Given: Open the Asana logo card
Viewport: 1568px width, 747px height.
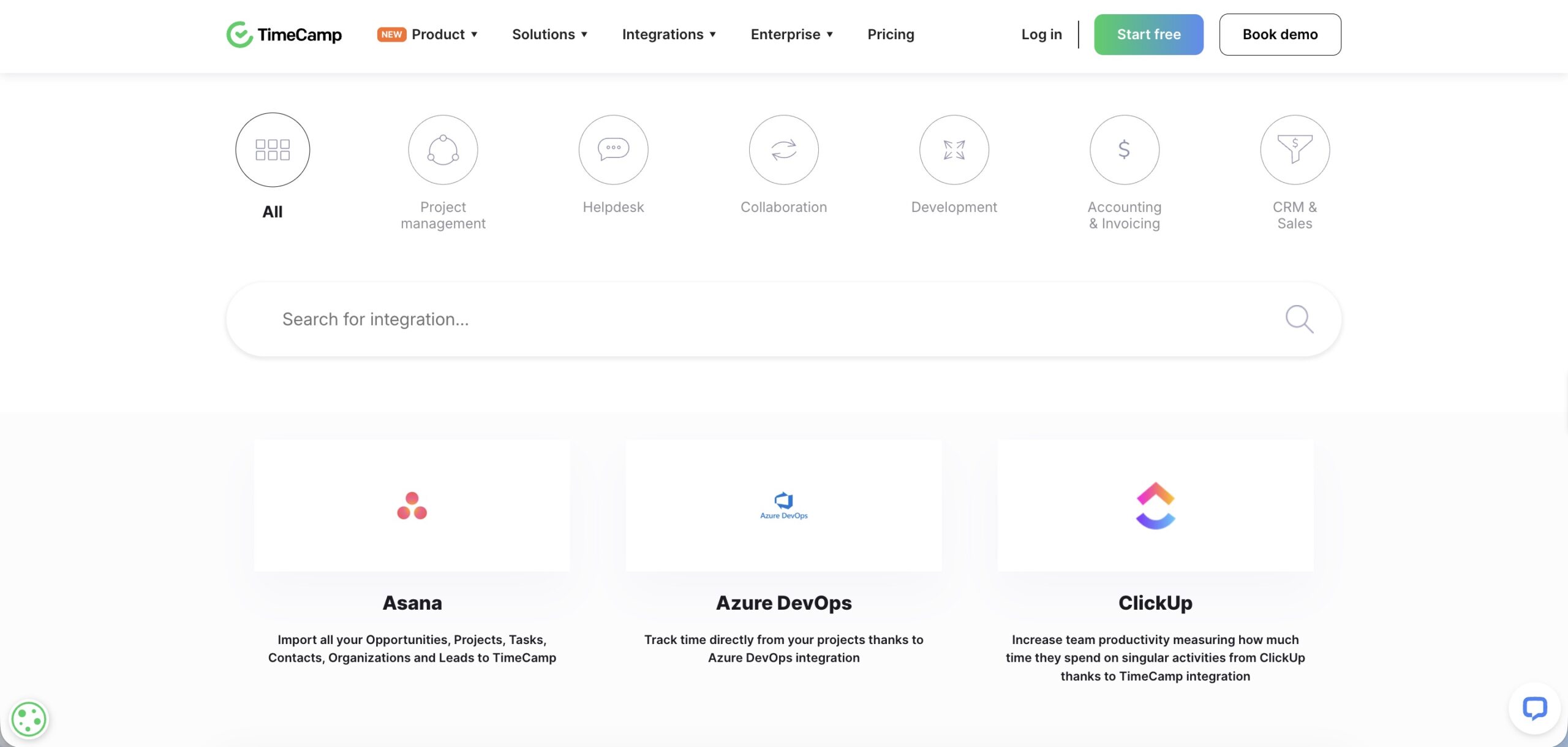Looking at the screenshot, I should click(x=412, y=506).
